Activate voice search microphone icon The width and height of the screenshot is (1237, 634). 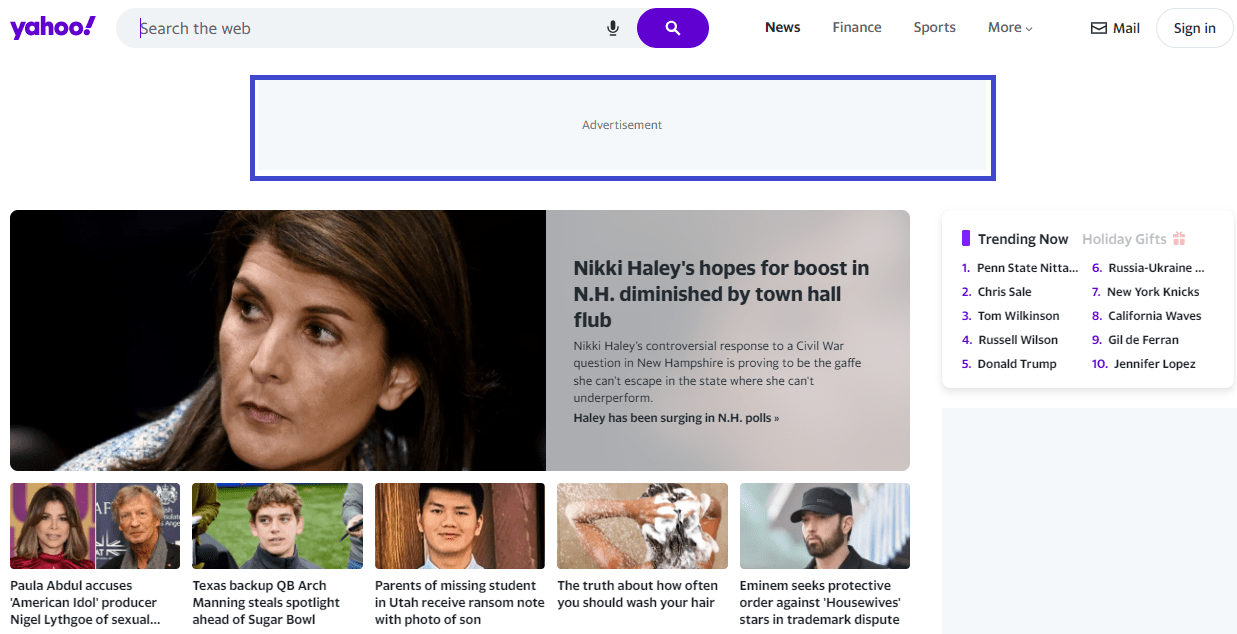pyautogui.click(x=613, y=28)
